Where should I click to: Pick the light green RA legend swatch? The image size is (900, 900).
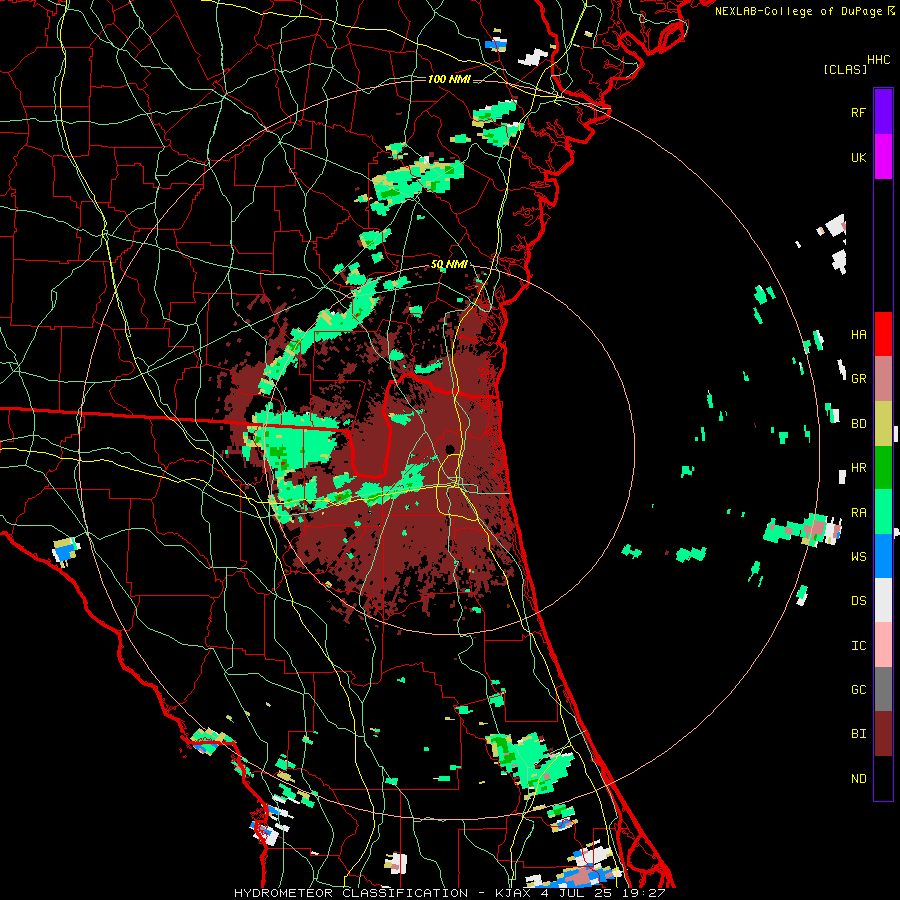[x=883, y=512]
